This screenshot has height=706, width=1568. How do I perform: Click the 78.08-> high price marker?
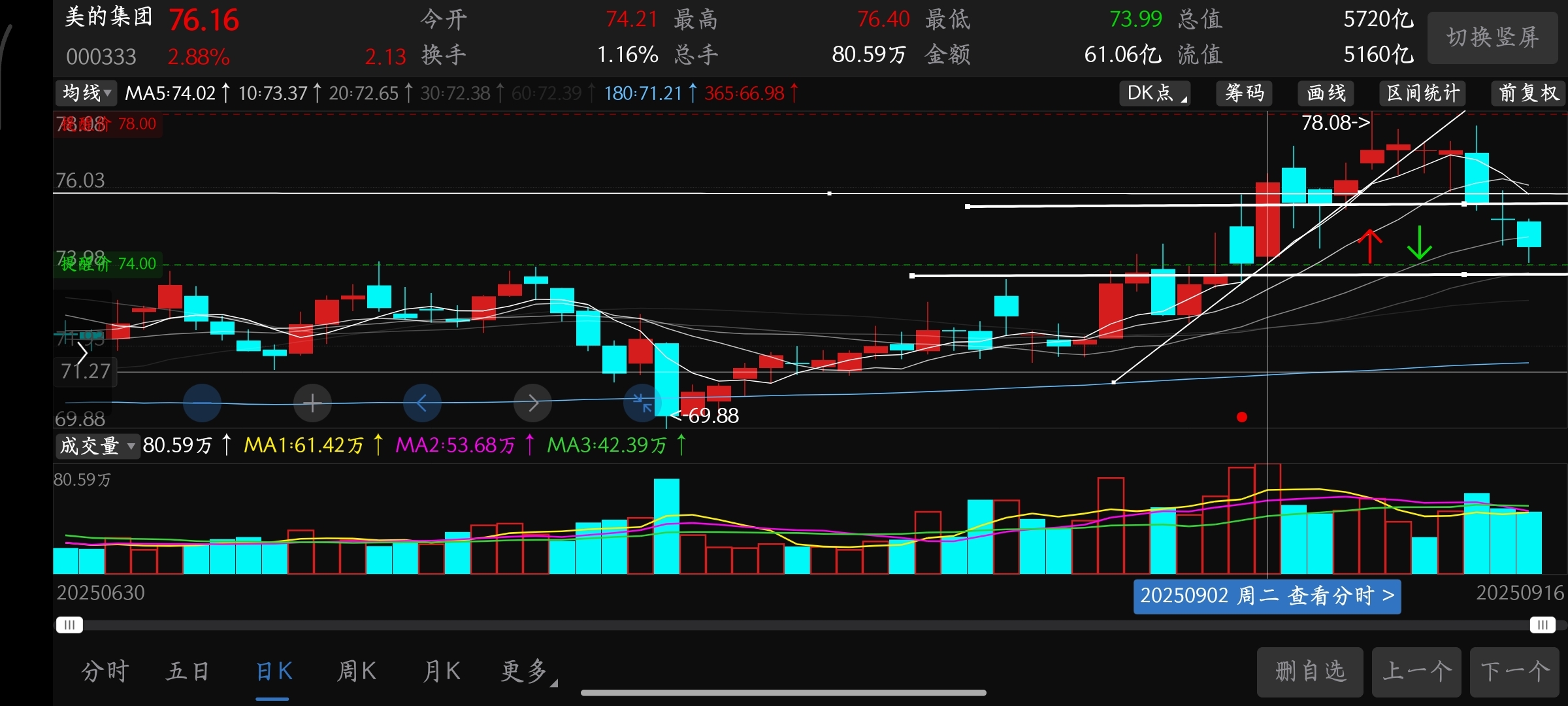point(1335,123)
